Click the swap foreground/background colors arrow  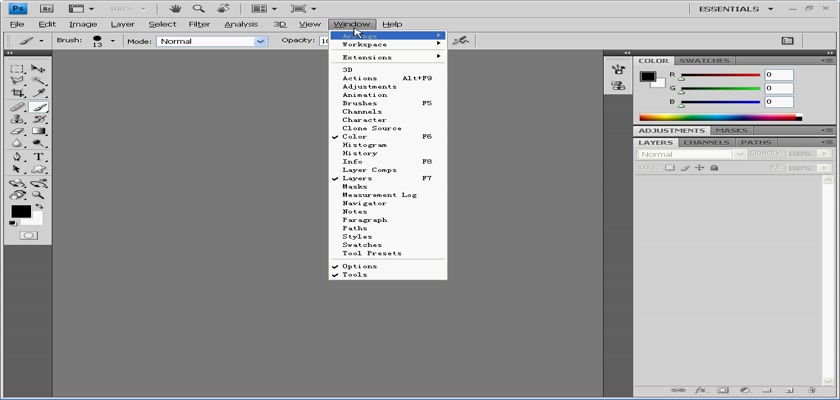[39, 206]
